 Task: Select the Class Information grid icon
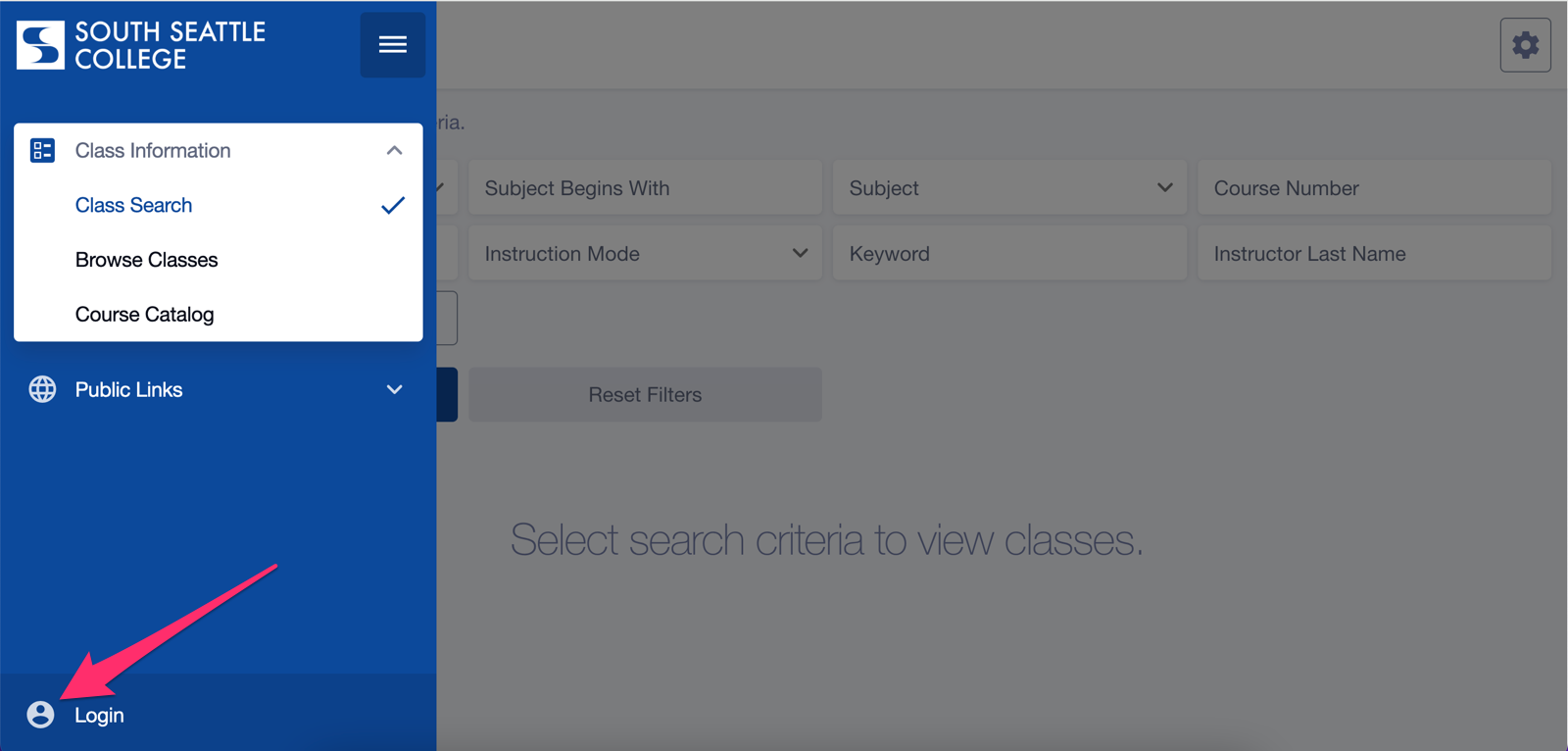[x=42, y=150]
